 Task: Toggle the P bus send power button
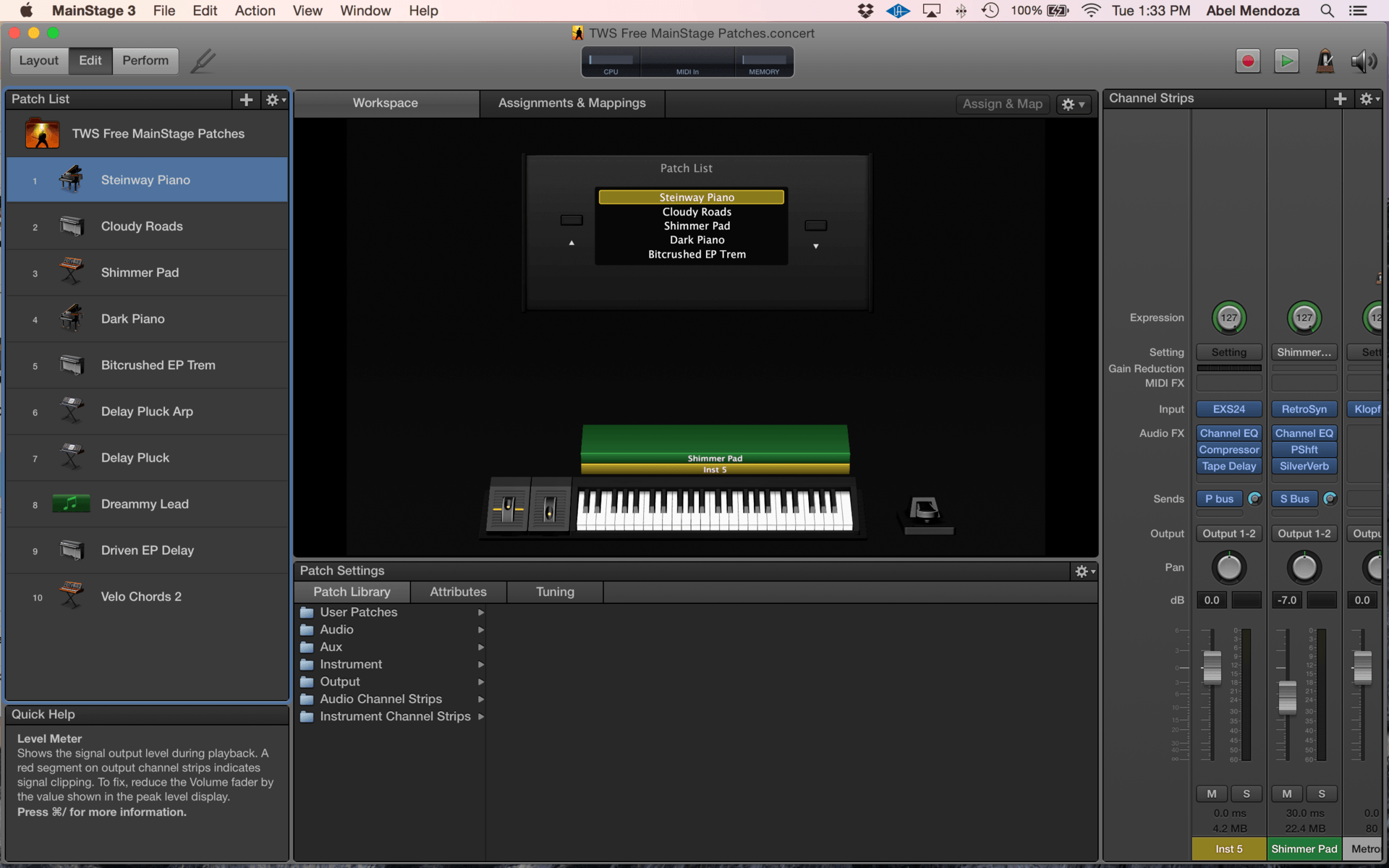point(1254,498)
